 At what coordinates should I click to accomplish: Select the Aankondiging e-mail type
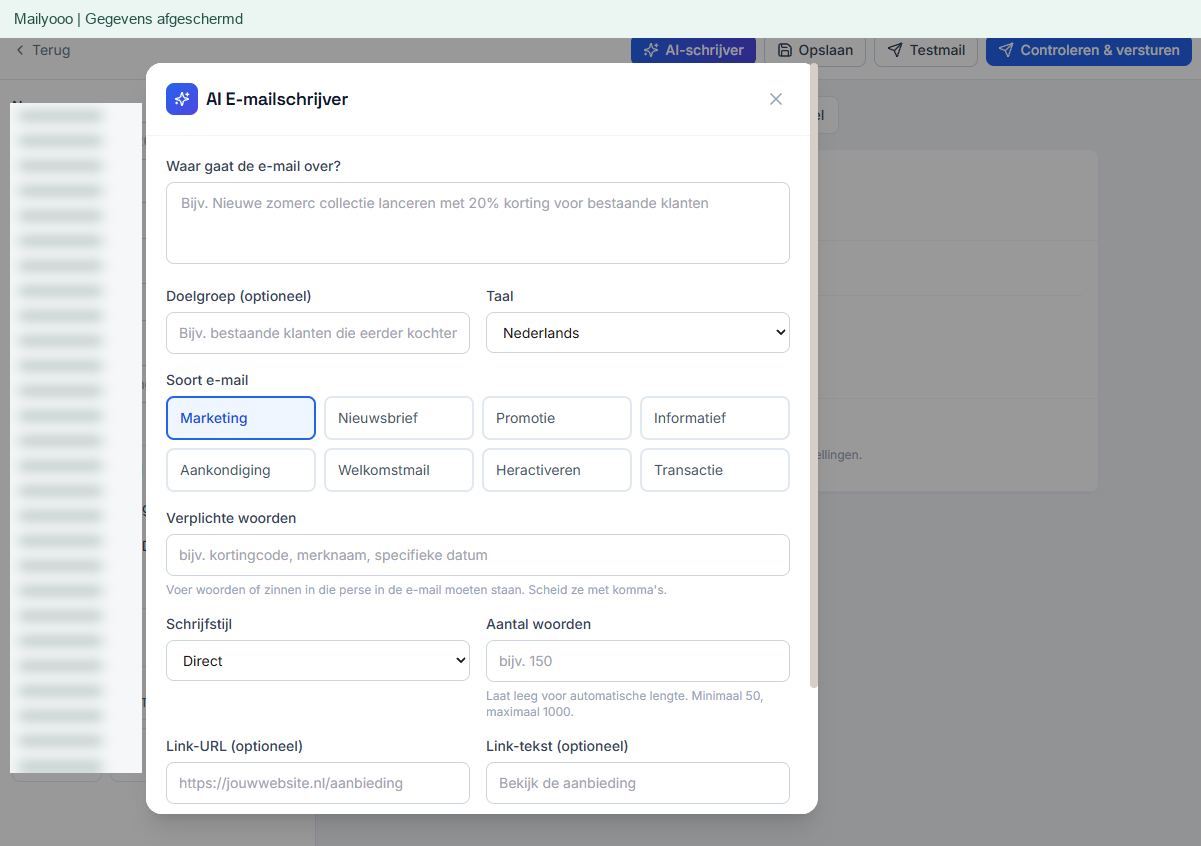point(241,470)
